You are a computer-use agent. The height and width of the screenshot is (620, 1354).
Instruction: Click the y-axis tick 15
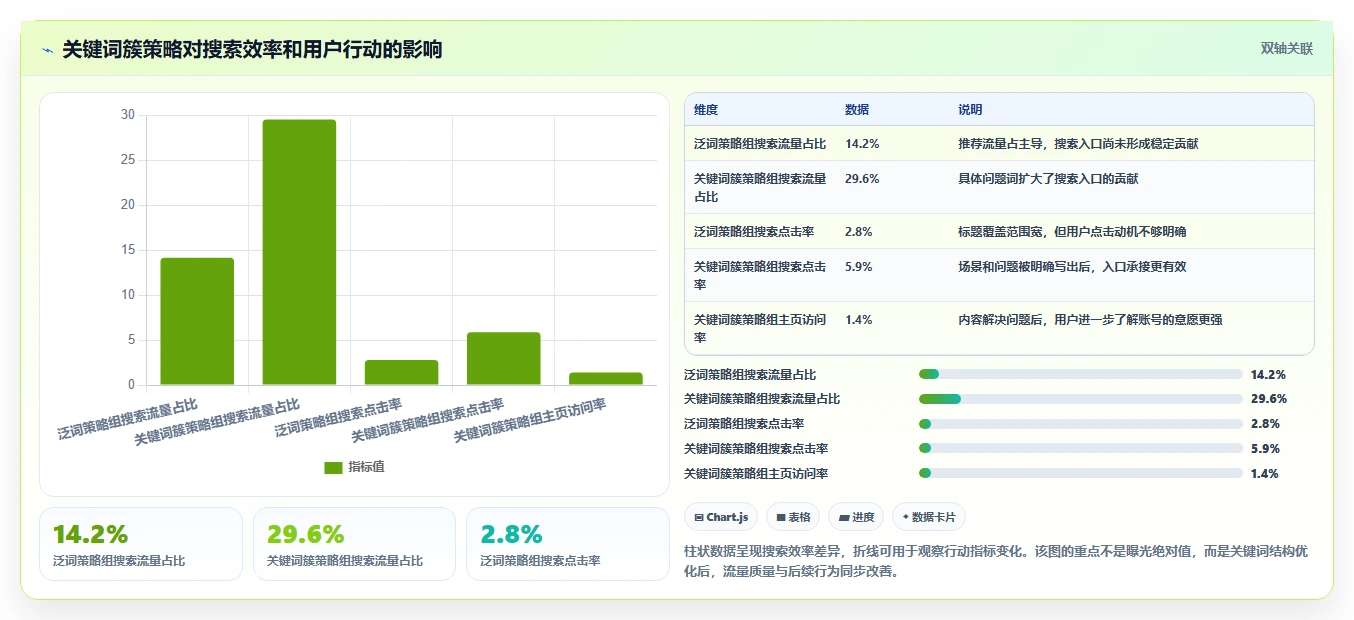[127, 250]
